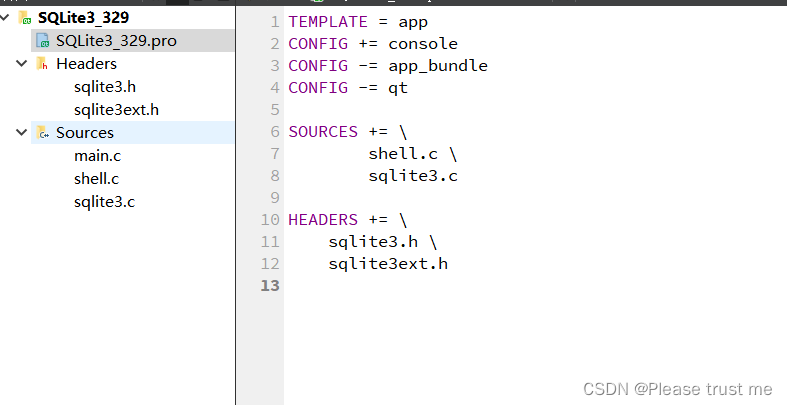Open main.c in the Sources folder
Screen dimensions: 787x405
[97, 156]
